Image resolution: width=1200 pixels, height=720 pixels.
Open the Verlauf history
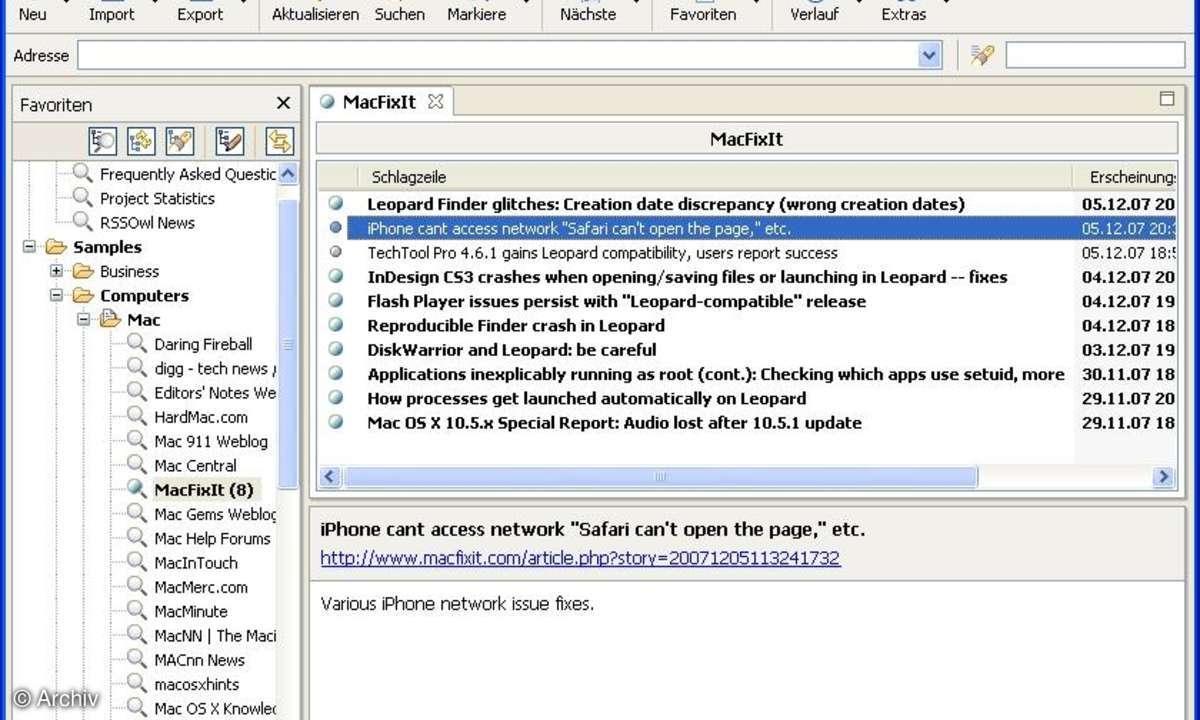814,13
